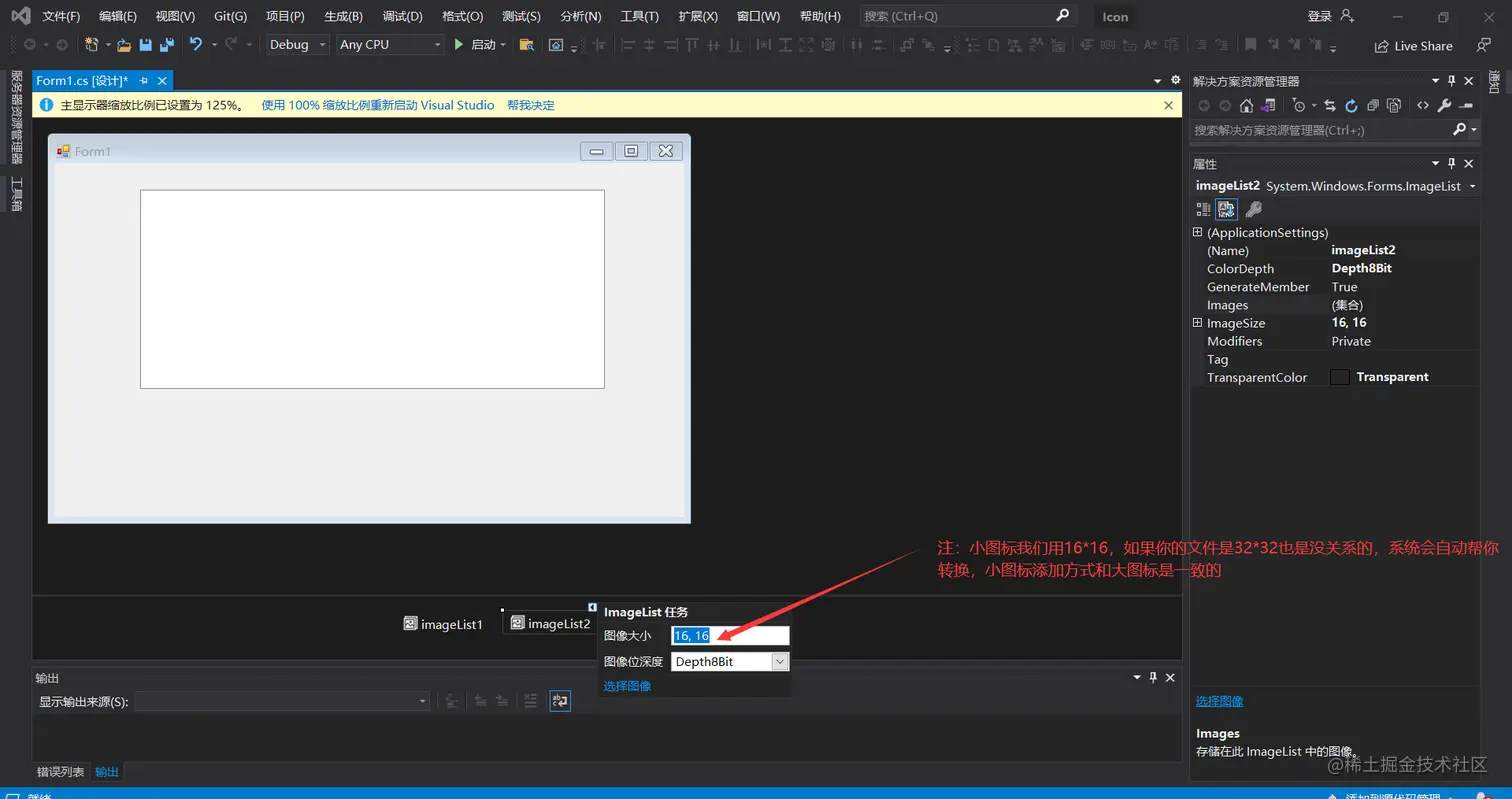Click the Save icon in main toolbar
This screenshot has width=1512, height=799.
pos(146,45)
